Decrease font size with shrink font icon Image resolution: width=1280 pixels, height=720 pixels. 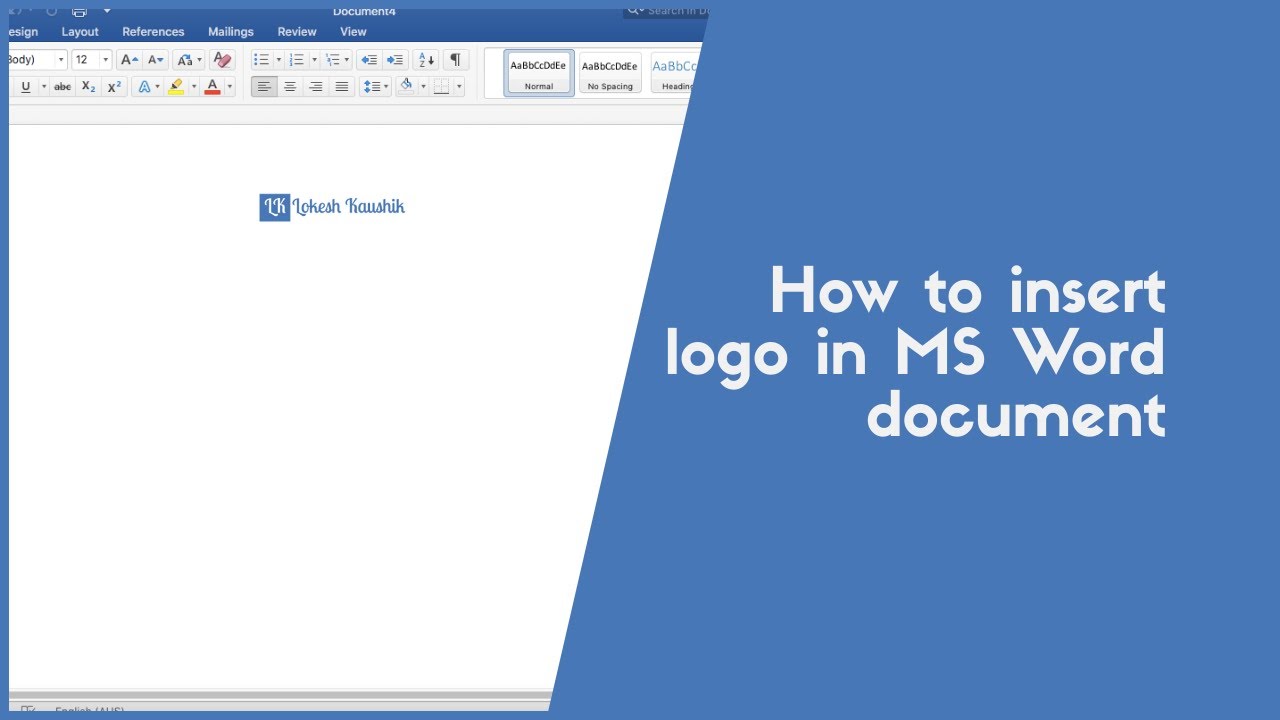155,60
